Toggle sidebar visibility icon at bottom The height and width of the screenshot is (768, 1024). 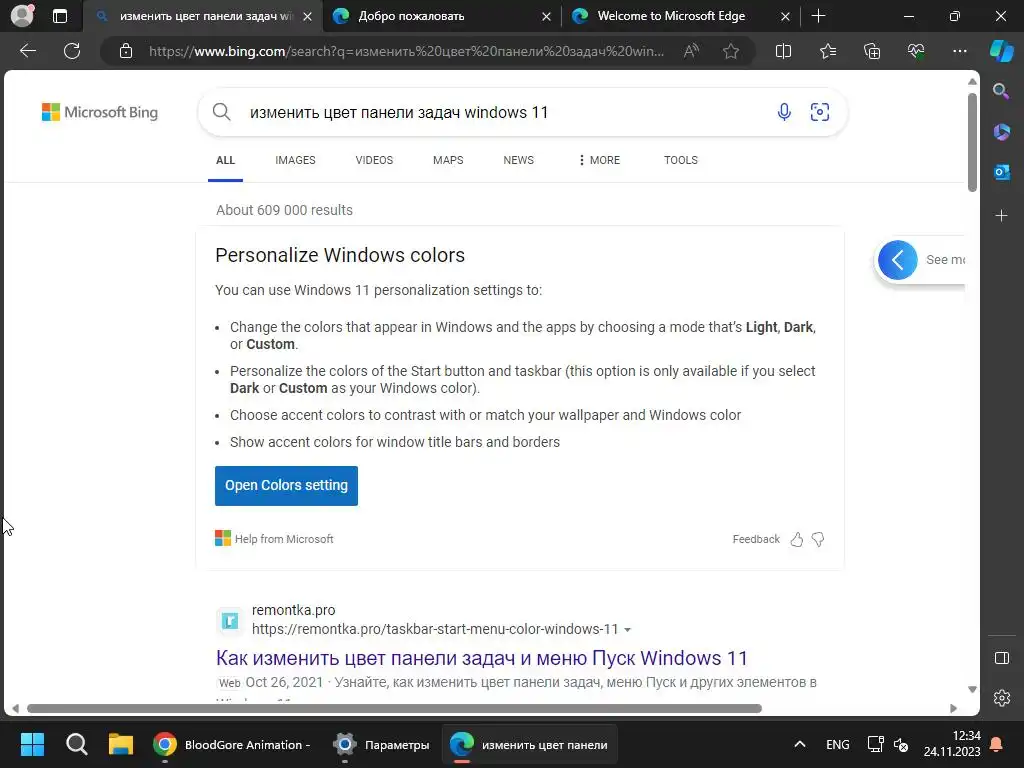tap(1001, 658)
